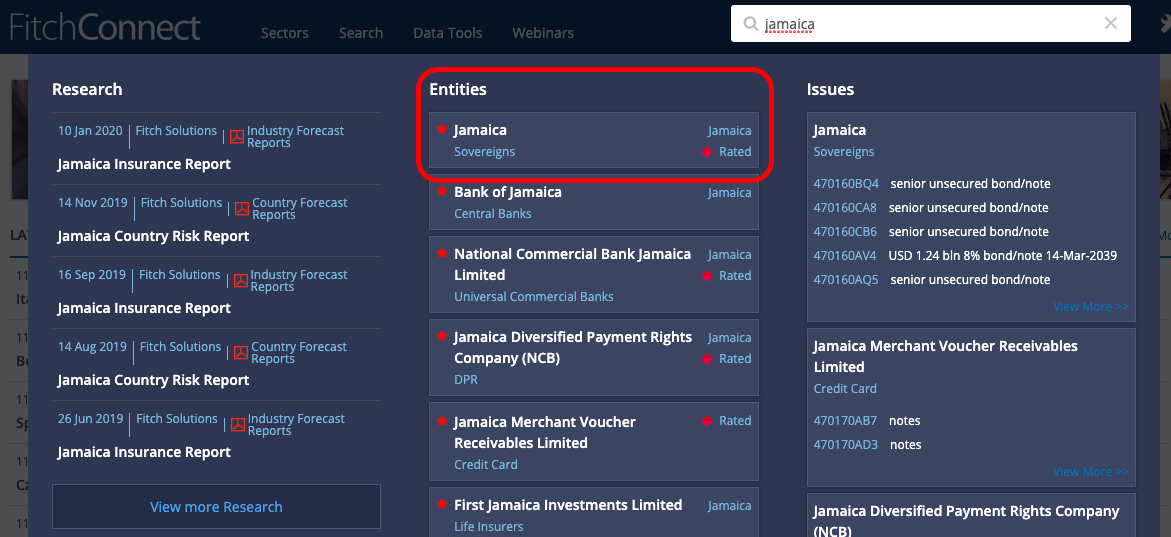
Task: Select Jamaica Diversified Payment Rights Company entity
Action: 572,348
